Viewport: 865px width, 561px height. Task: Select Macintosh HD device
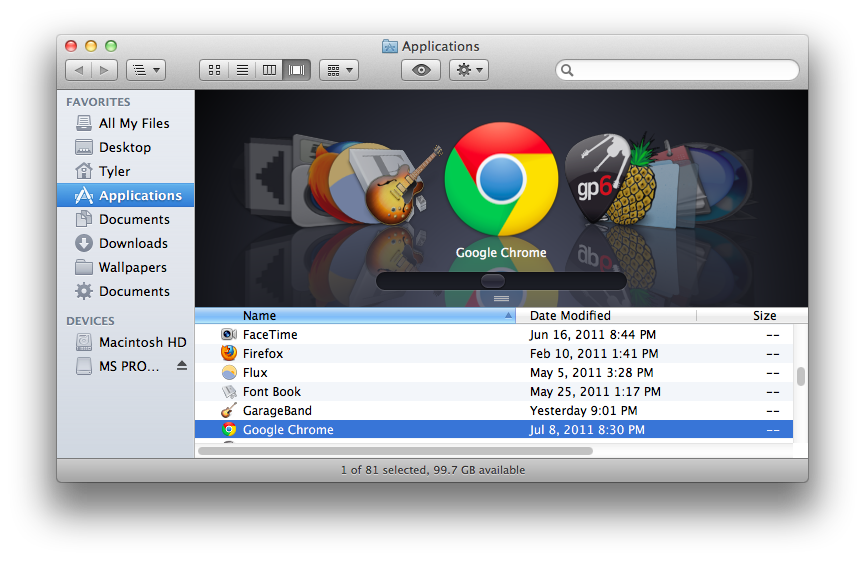[126, 343]
